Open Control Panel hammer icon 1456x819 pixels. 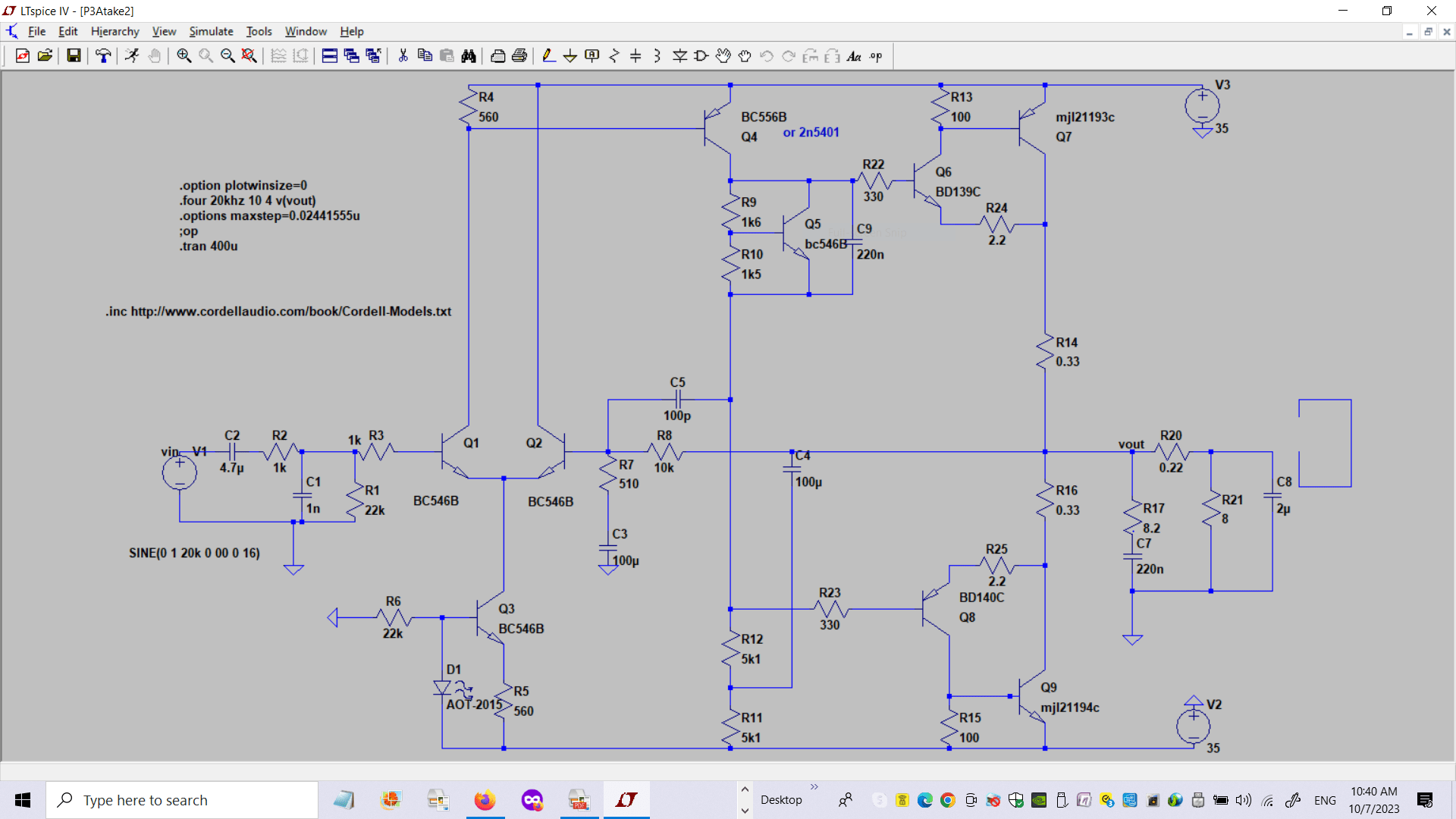pyautogui.click(x=103, y=56)
